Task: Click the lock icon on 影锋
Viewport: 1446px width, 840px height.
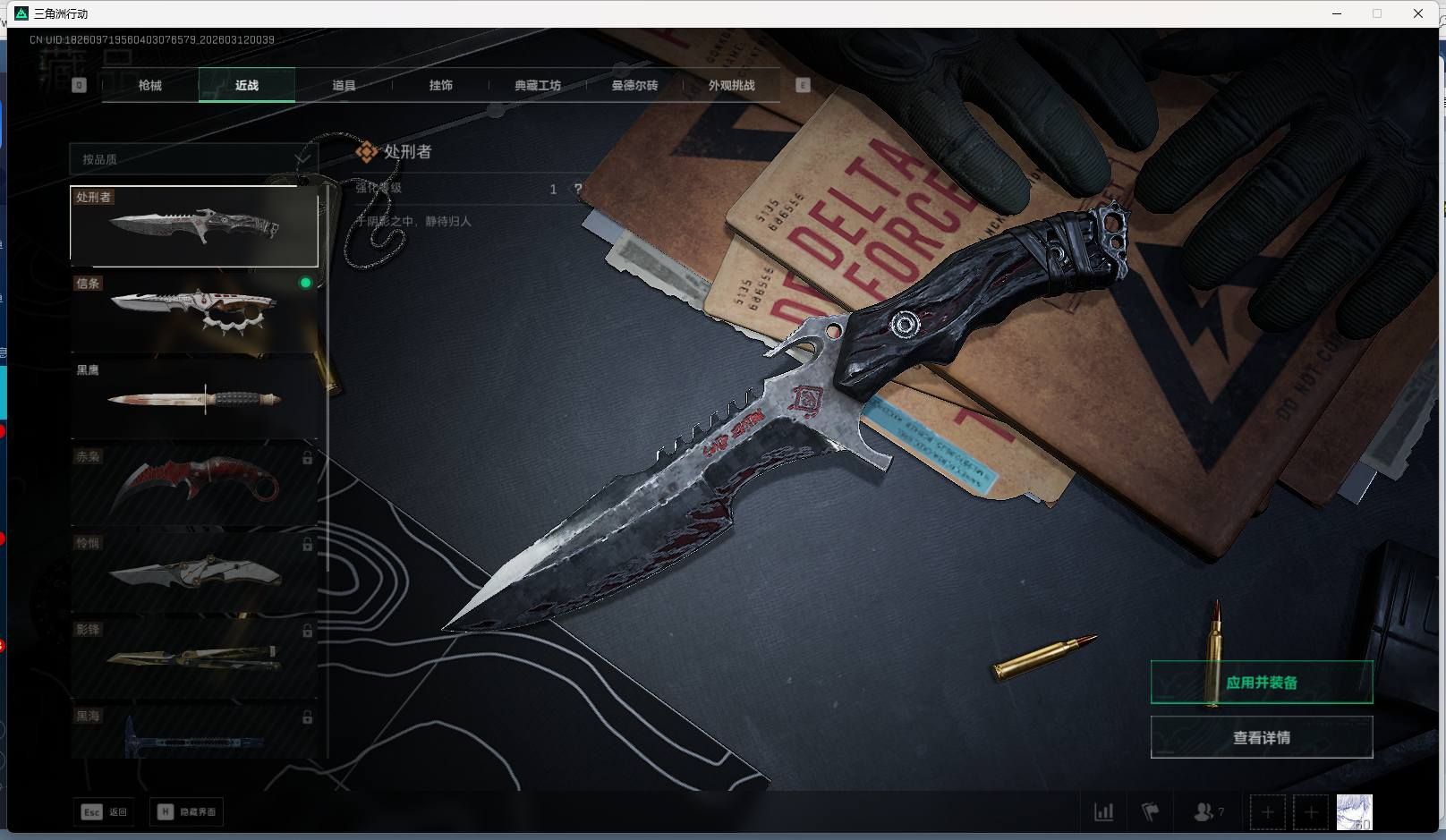Action: pyautogui.click(x=307, y=632)
